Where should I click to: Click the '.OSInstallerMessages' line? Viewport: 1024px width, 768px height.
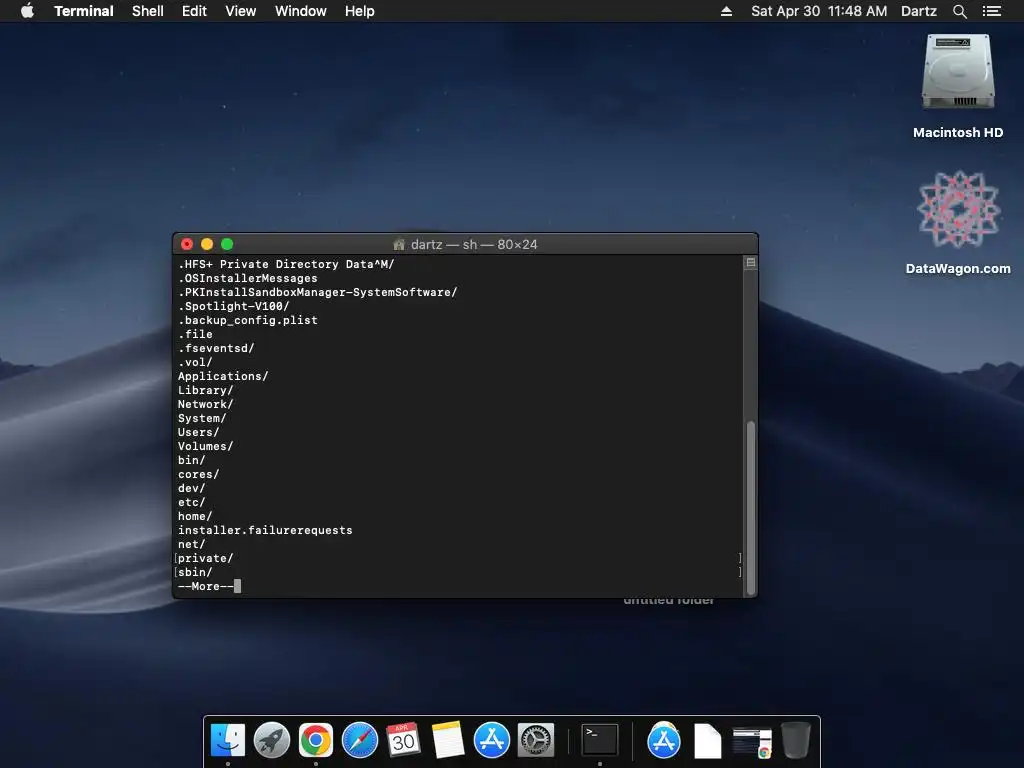248,278
